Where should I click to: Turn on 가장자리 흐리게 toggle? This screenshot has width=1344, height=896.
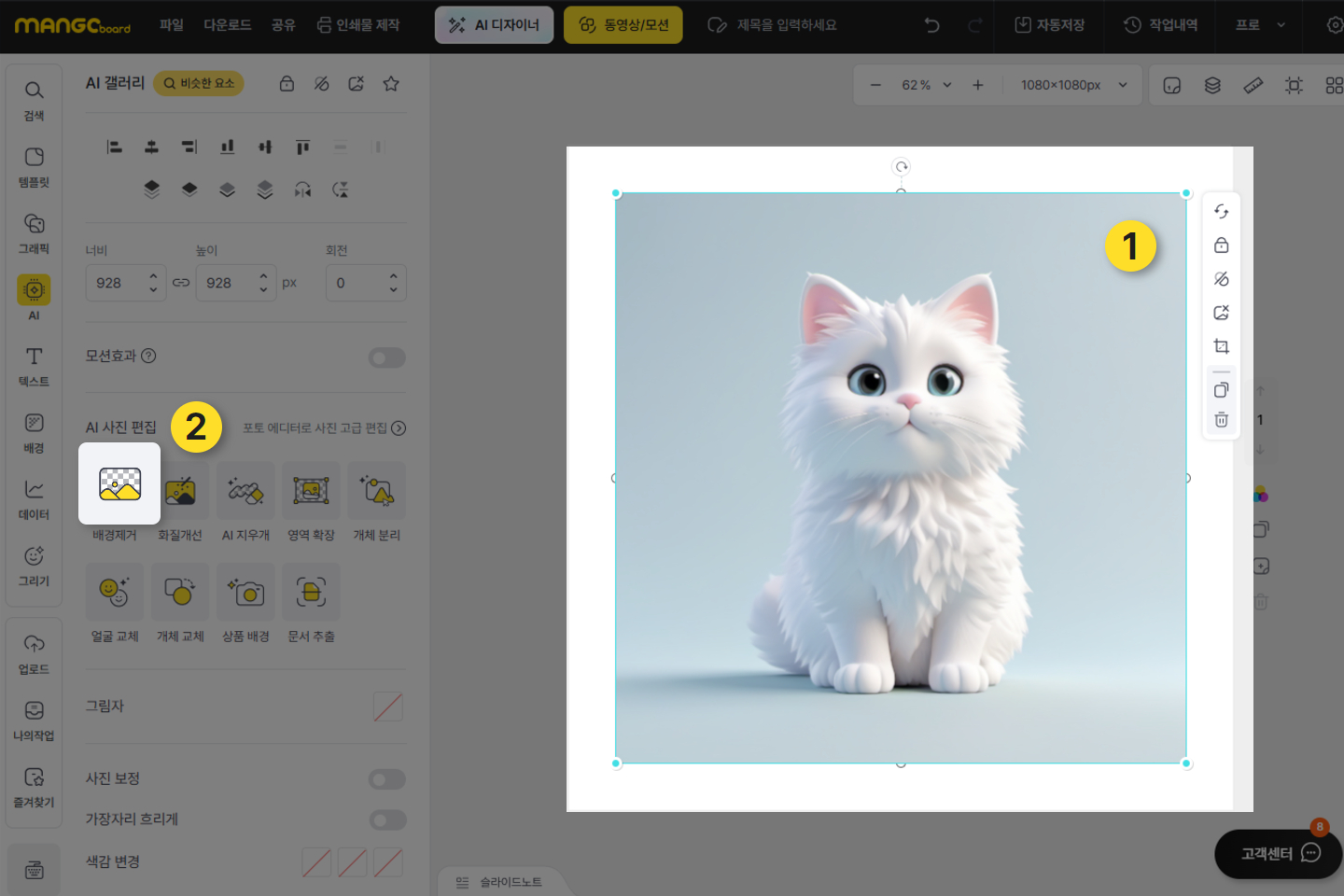pos(386,819)
